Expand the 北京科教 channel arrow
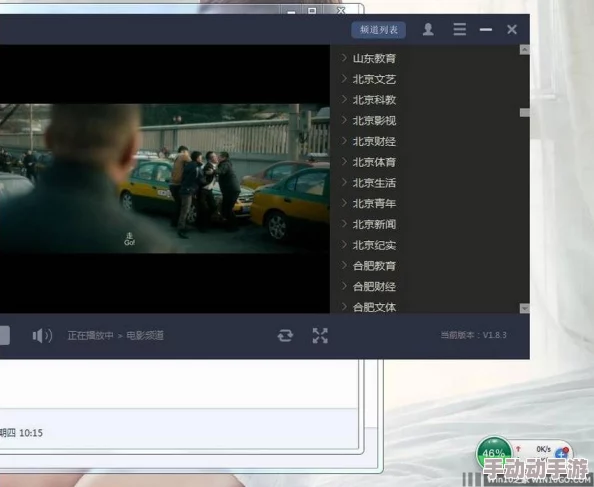Image resolution: width=594 pixels, height=487 pixels. point(344,100)
